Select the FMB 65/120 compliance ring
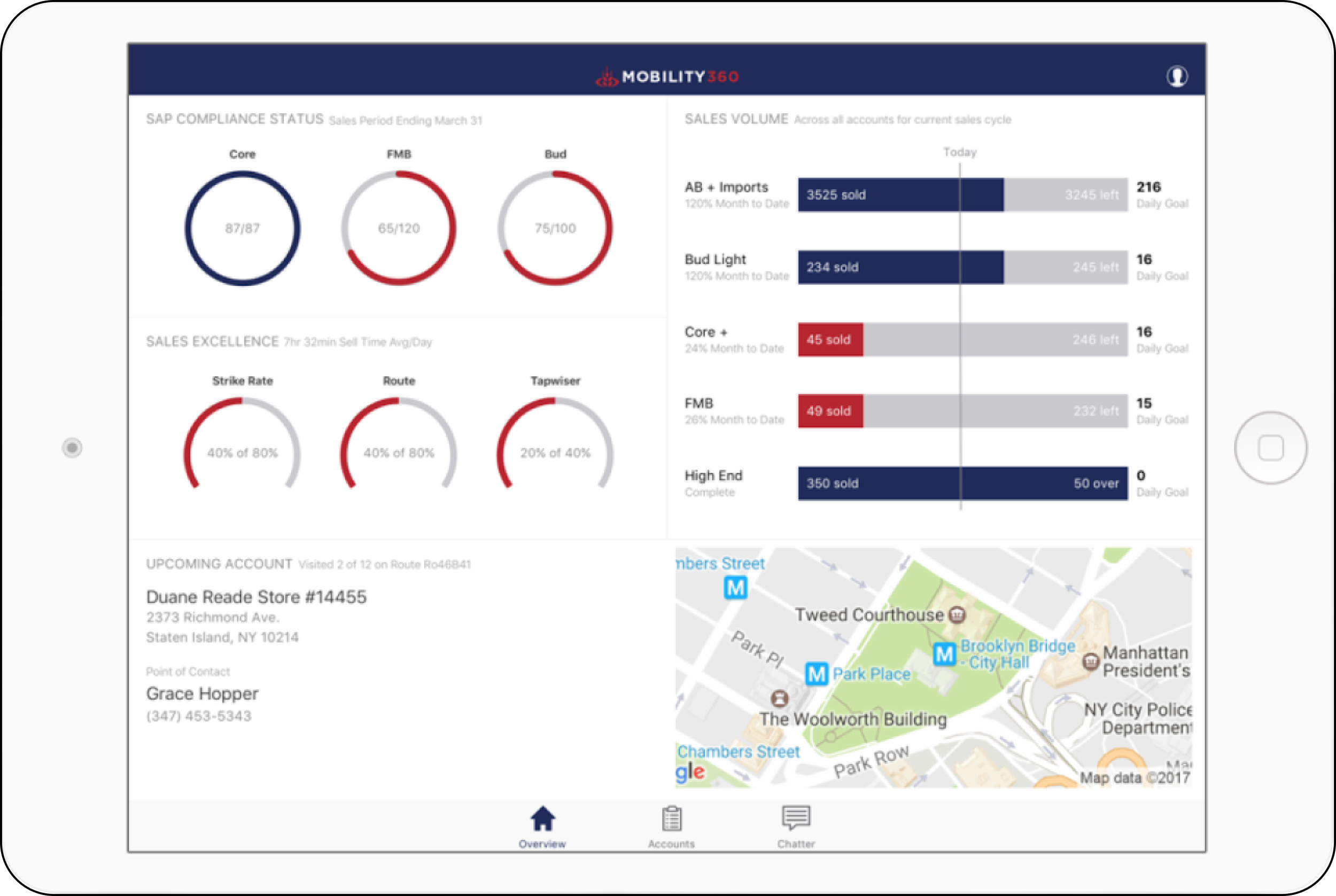 [x=399, y=228]
